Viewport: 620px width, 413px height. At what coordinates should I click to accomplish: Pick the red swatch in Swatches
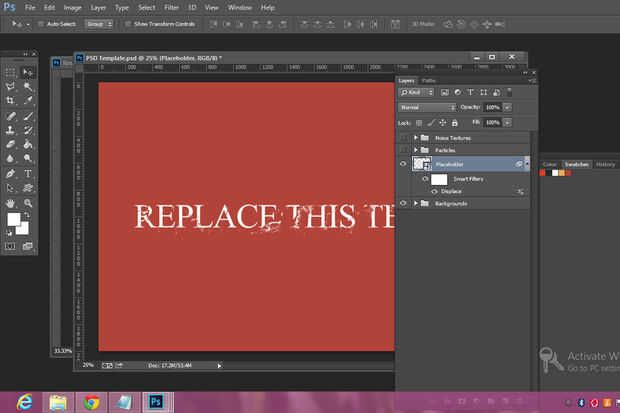point(543,172)
